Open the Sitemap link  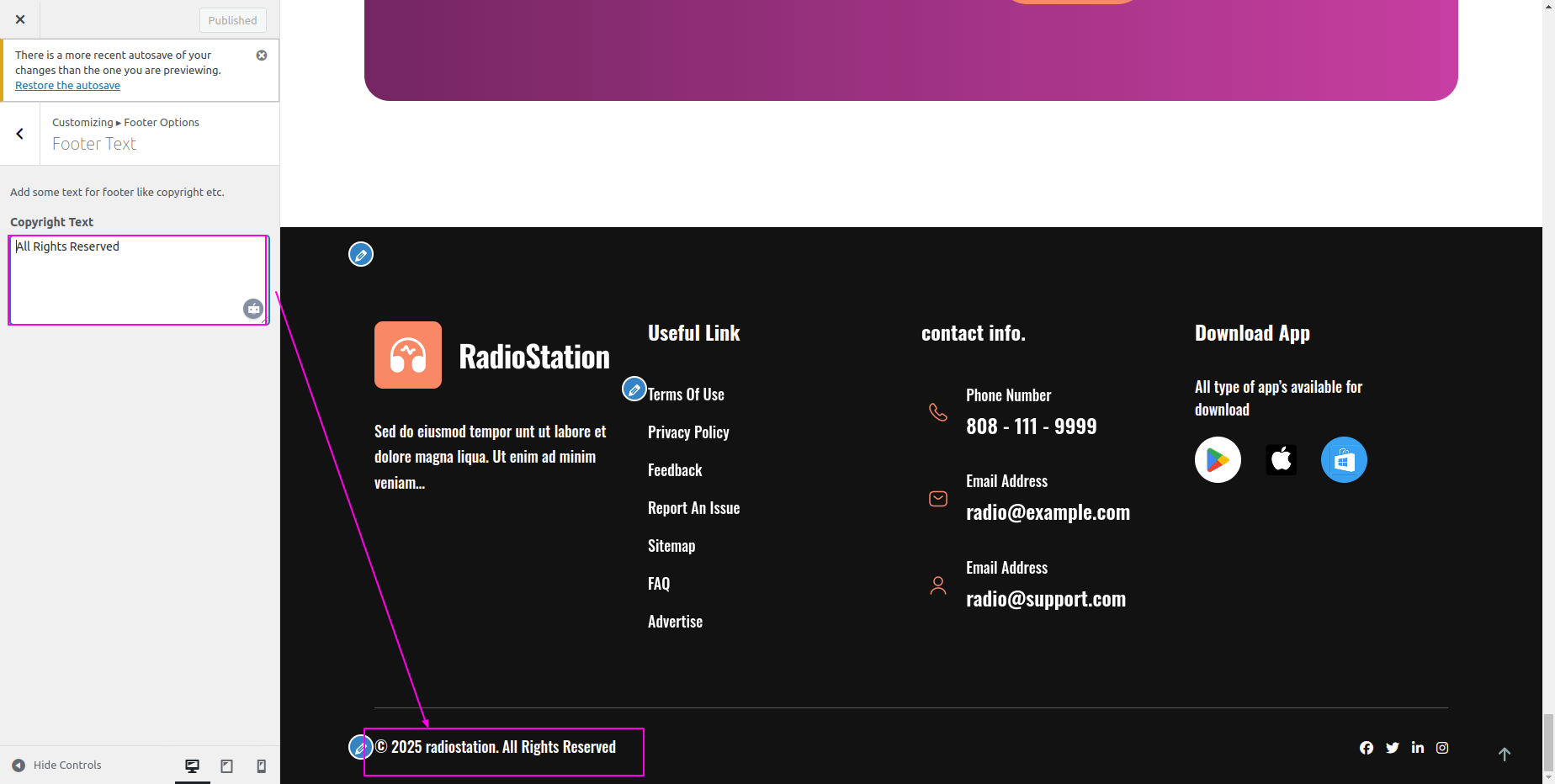pyautogui.click(x=671, y=546)
